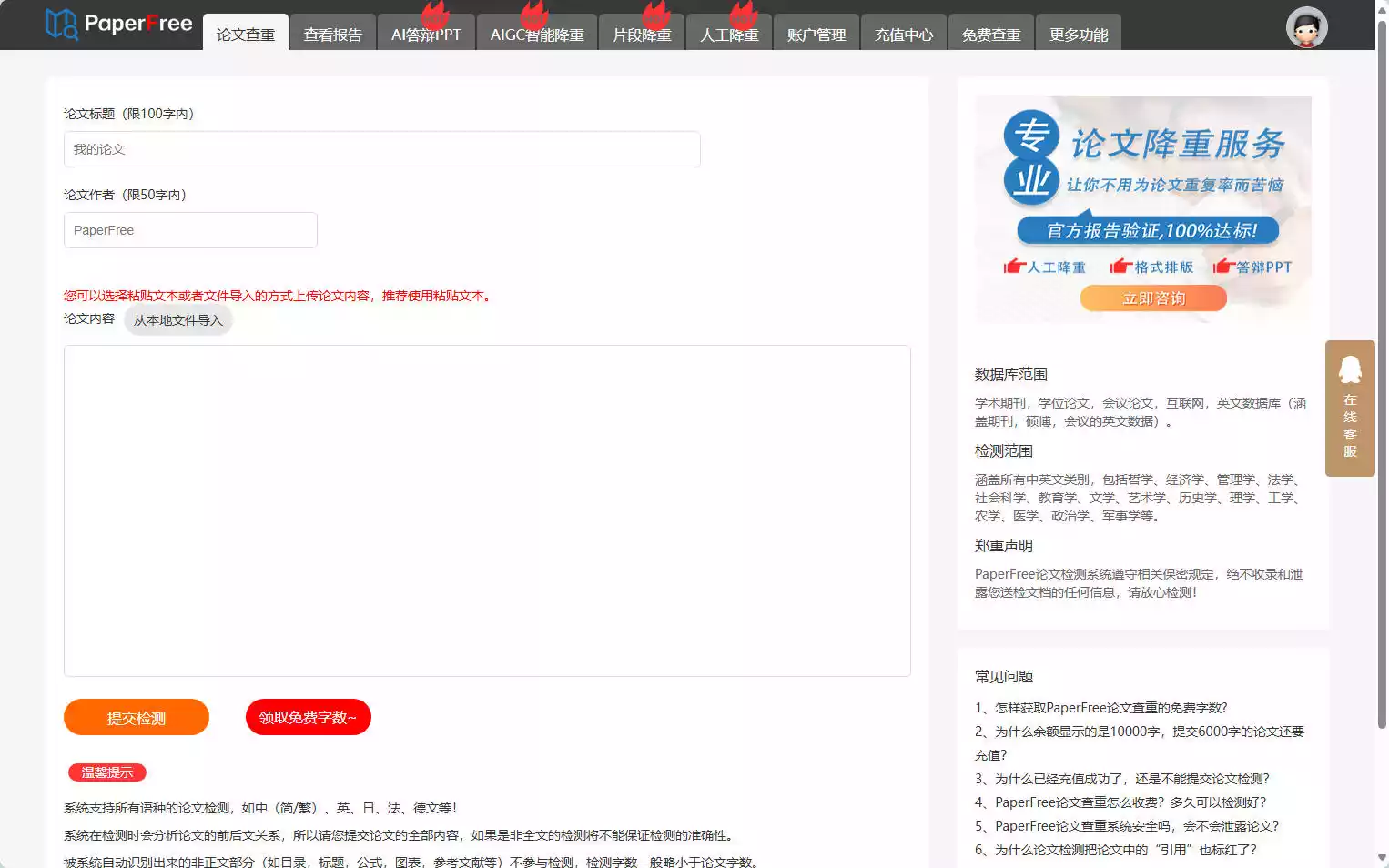Click the 从本地文件导入 button

pos(178,320)
